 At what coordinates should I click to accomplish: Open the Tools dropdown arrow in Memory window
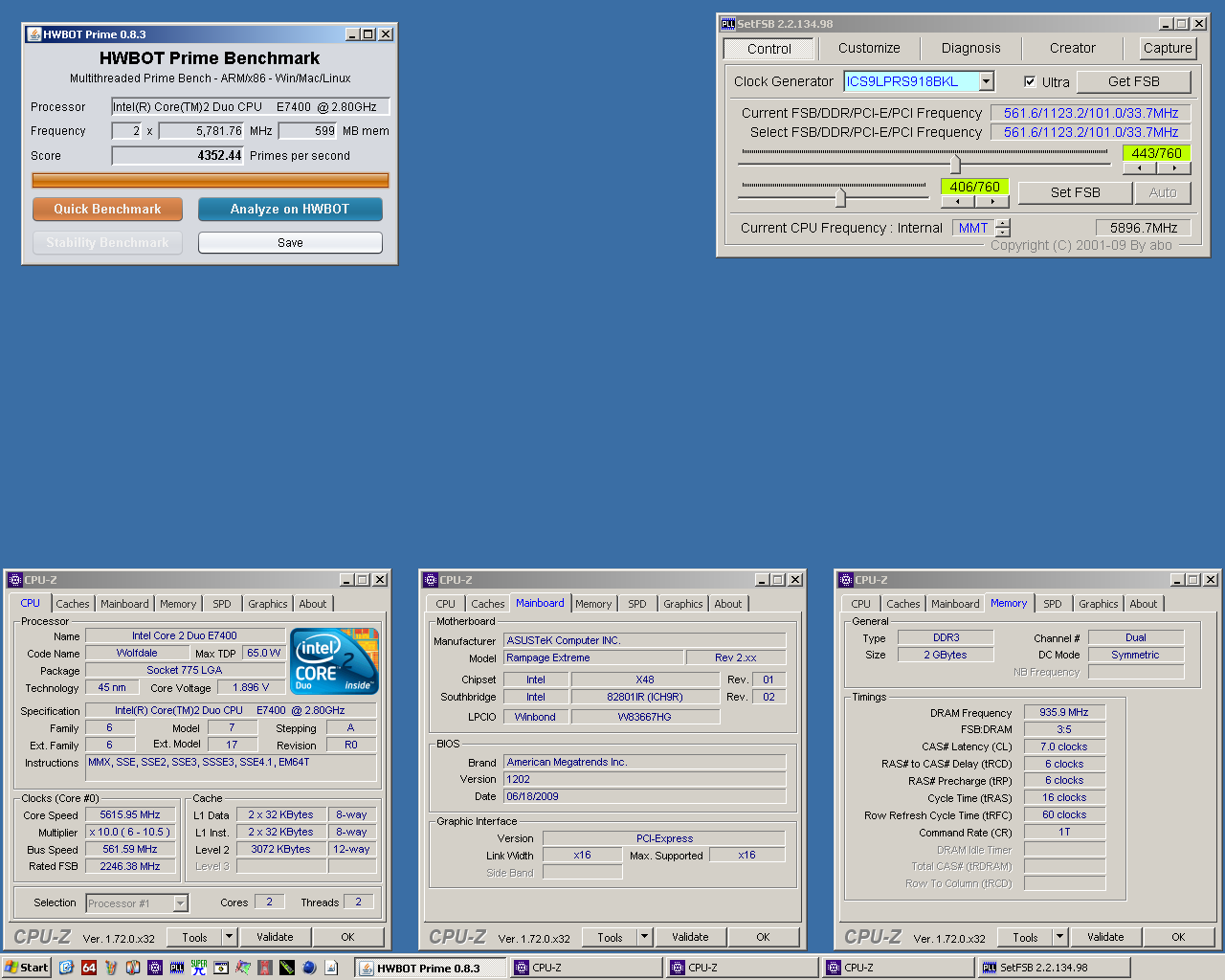[x=1059, y=937]
